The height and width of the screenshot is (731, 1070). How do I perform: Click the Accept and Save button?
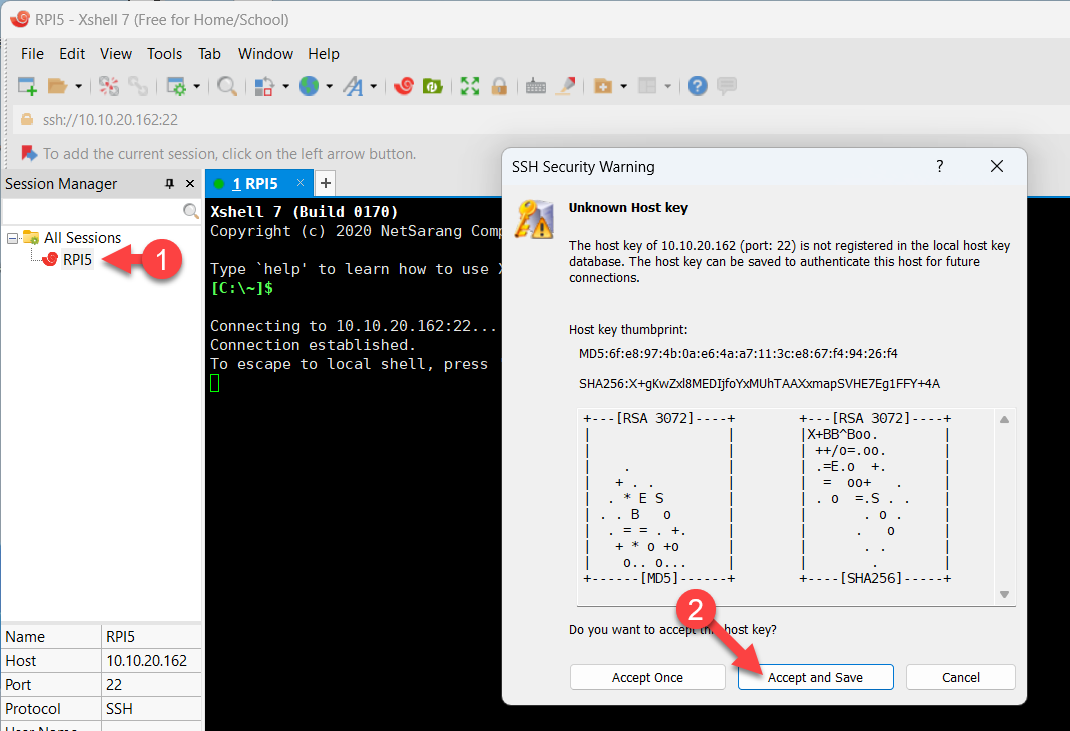pos(815,677)
